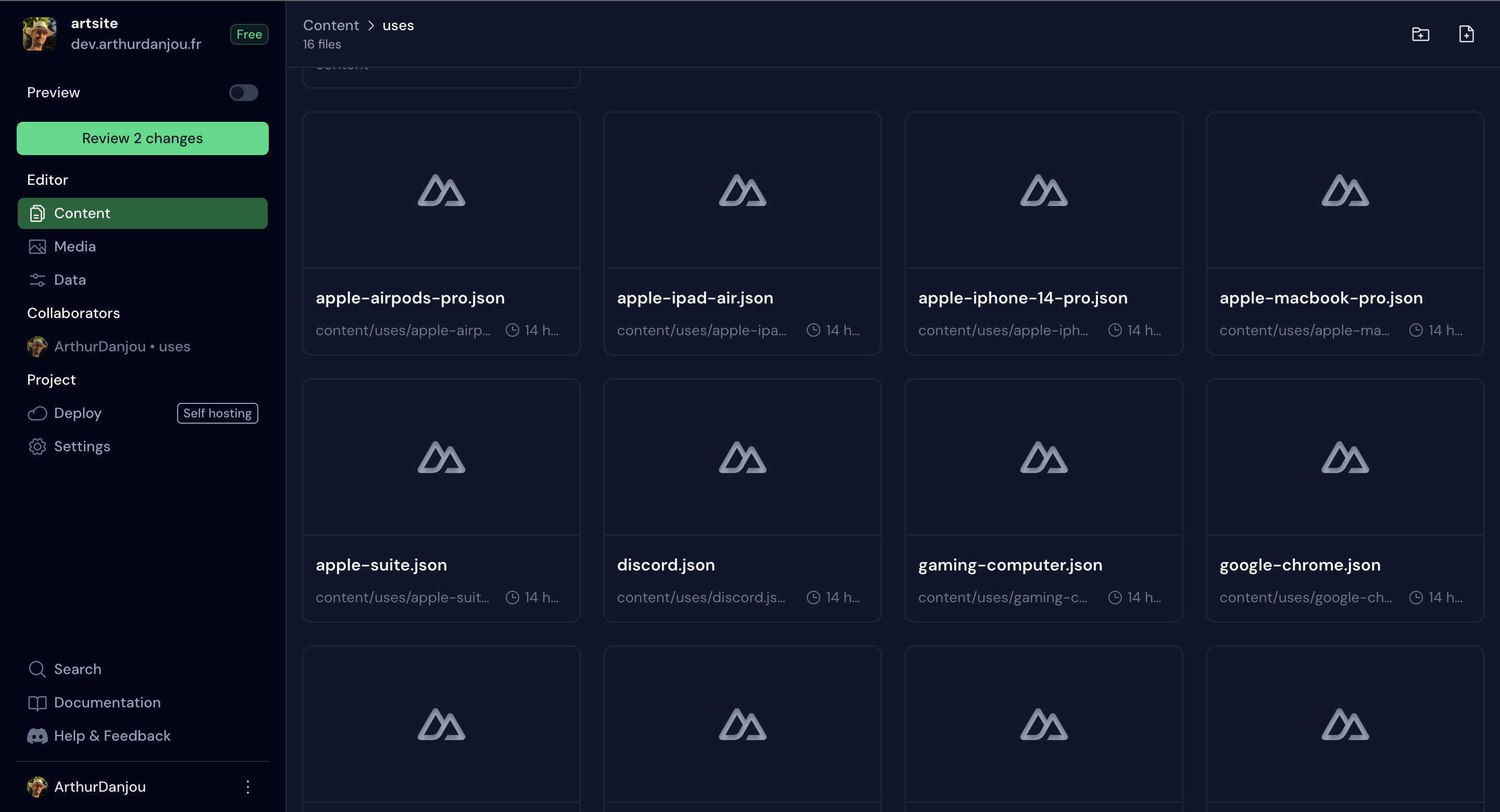1500x812 pixels.
Task: Open Documentation via the book icon
Action: click(x=37, y=703)
